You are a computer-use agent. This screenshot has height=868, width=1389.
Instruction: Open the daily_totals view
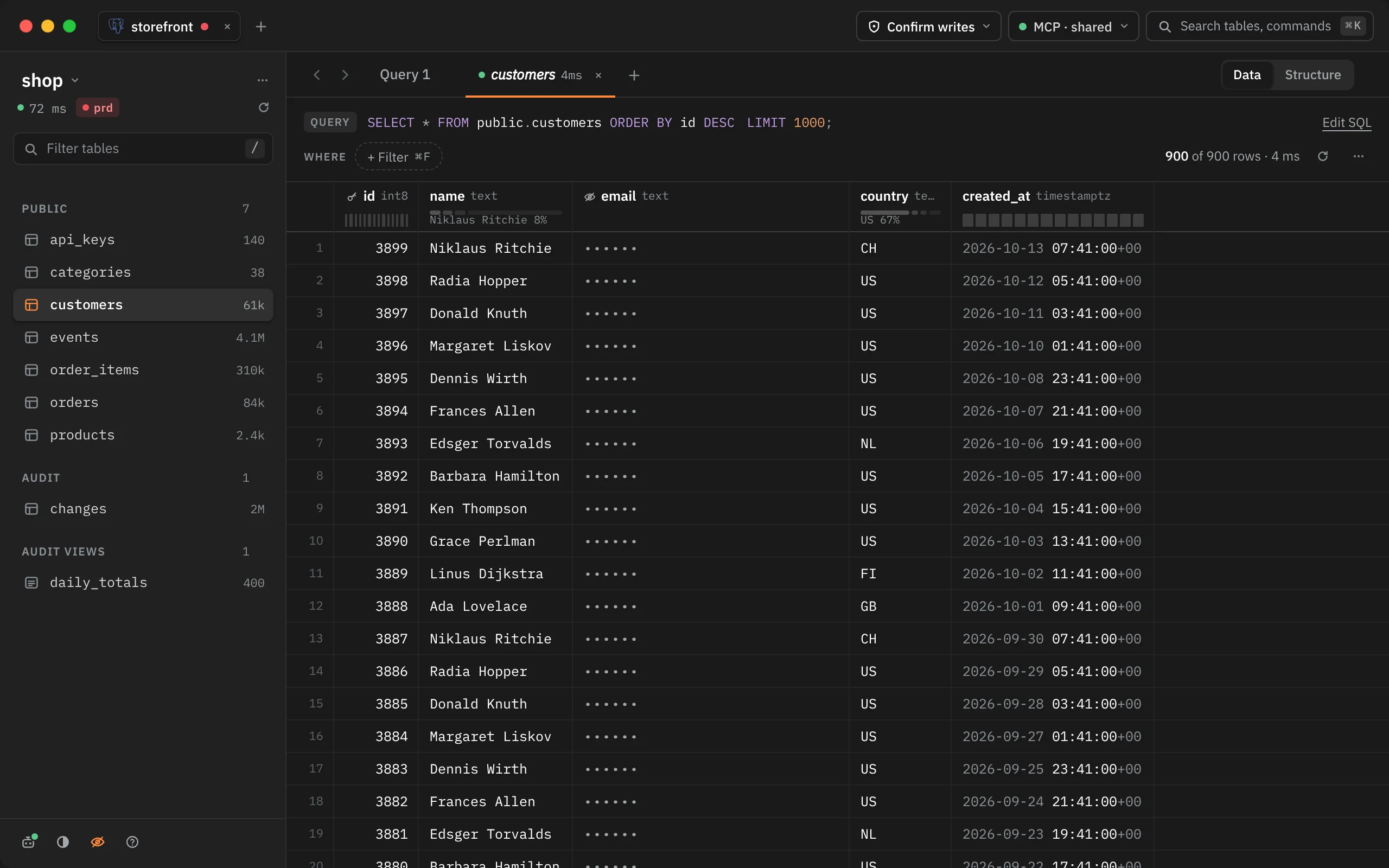[x=143, y=583]
